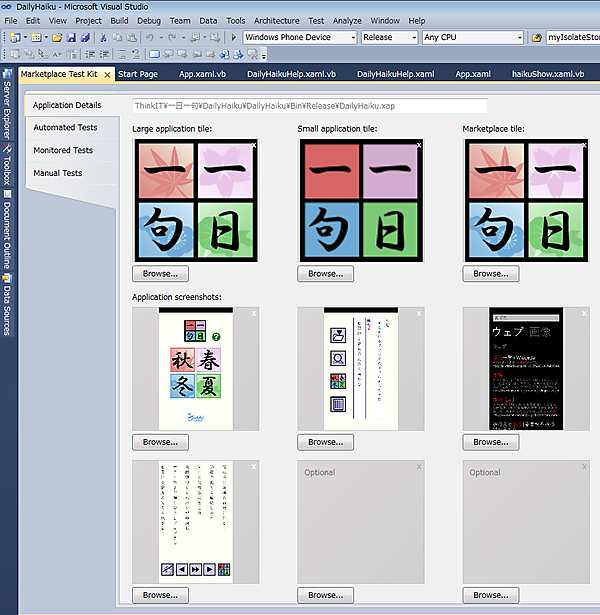Click the Save All toolbar icon
The image size is (600, 615).
[83, 37]
